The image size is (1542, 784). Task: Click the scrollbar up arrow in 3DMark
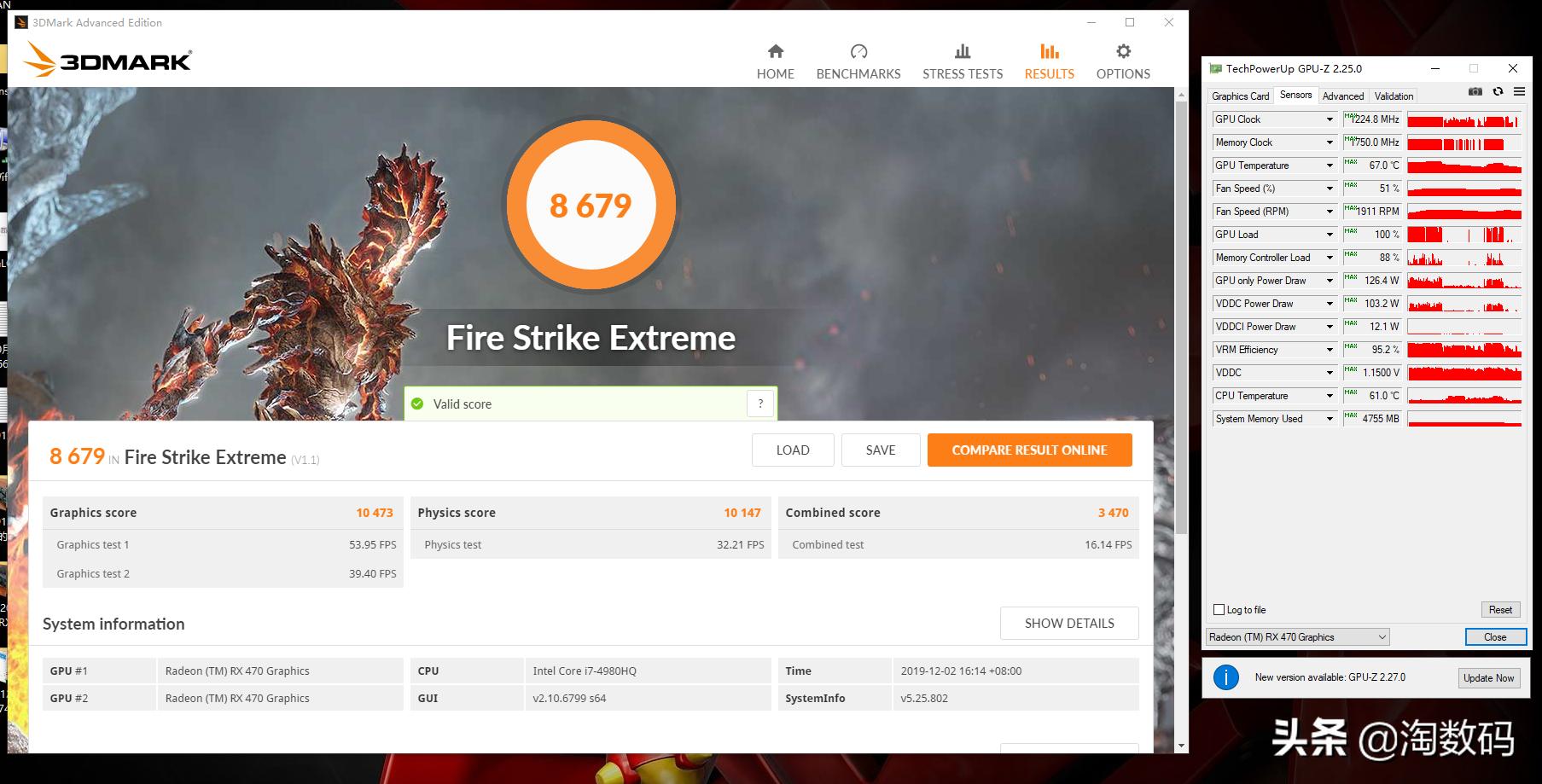[1181, 93]
